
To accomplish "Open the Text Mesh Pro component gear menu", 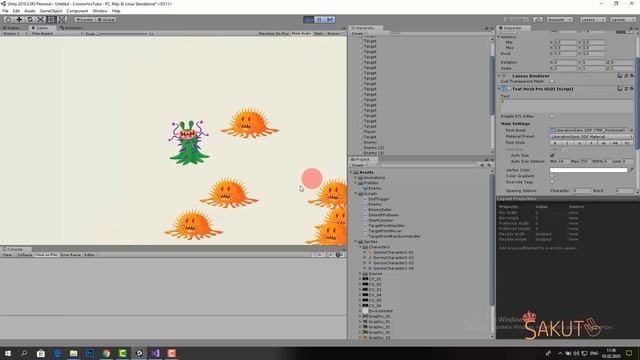I will (631, 89).
